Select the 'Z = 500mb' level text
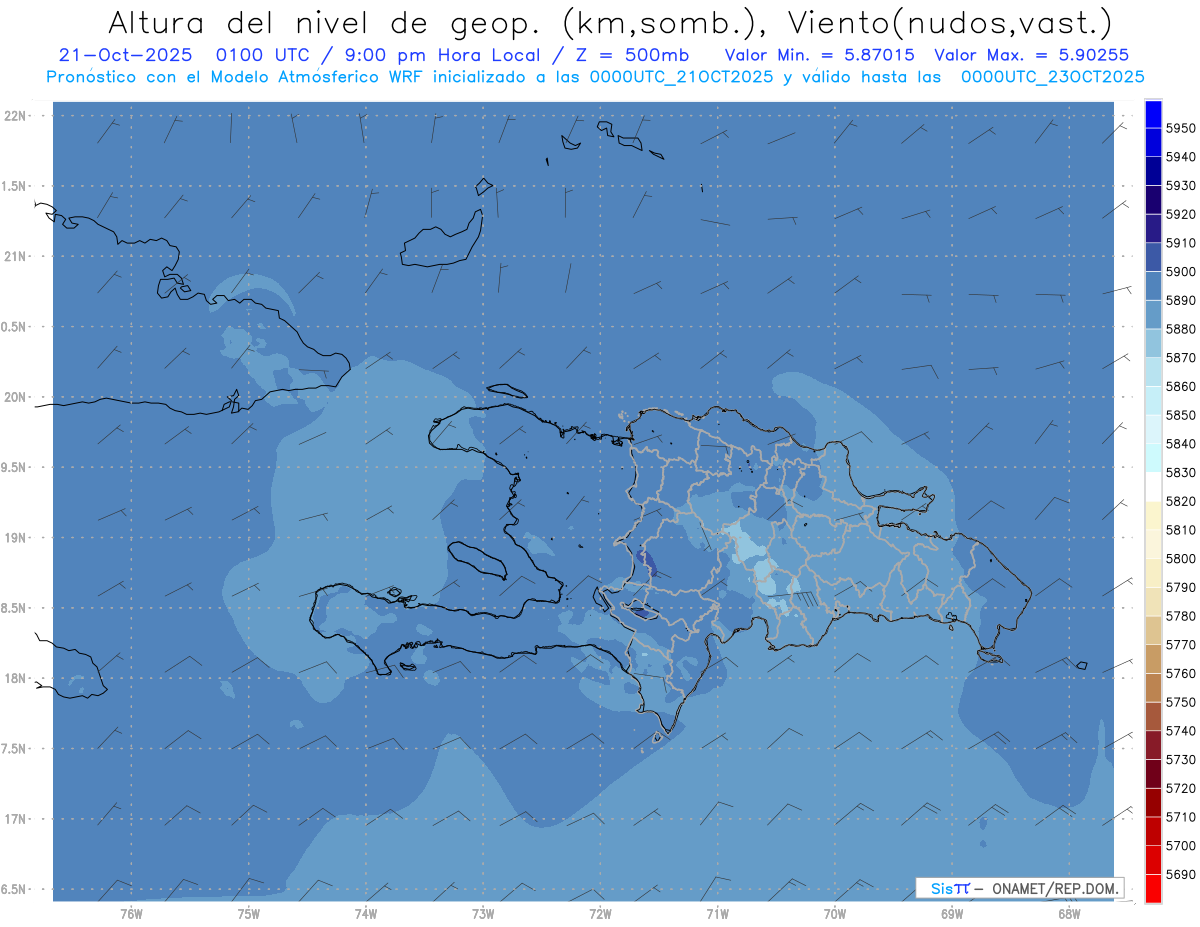1200x927 pixels. [x=630, y=55]
